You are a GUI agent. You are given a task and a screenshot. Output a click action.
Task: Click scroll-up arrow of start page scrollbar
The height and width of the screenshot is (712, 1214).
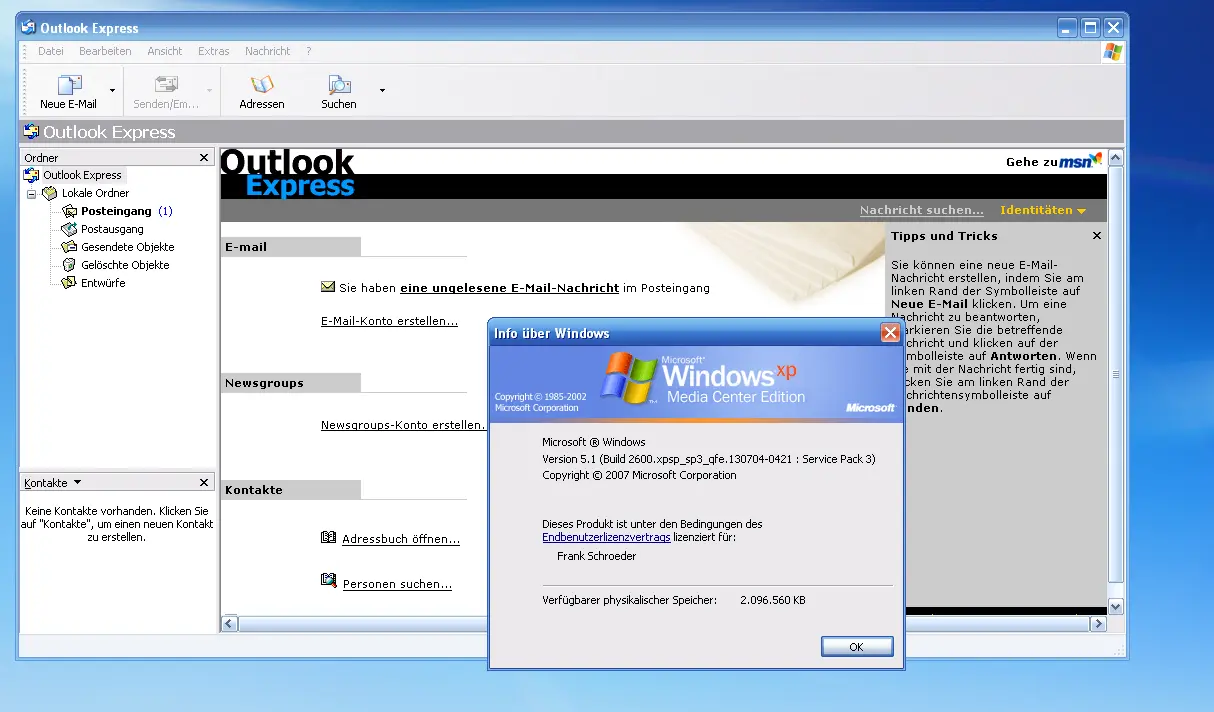[x=1116, y=158]
